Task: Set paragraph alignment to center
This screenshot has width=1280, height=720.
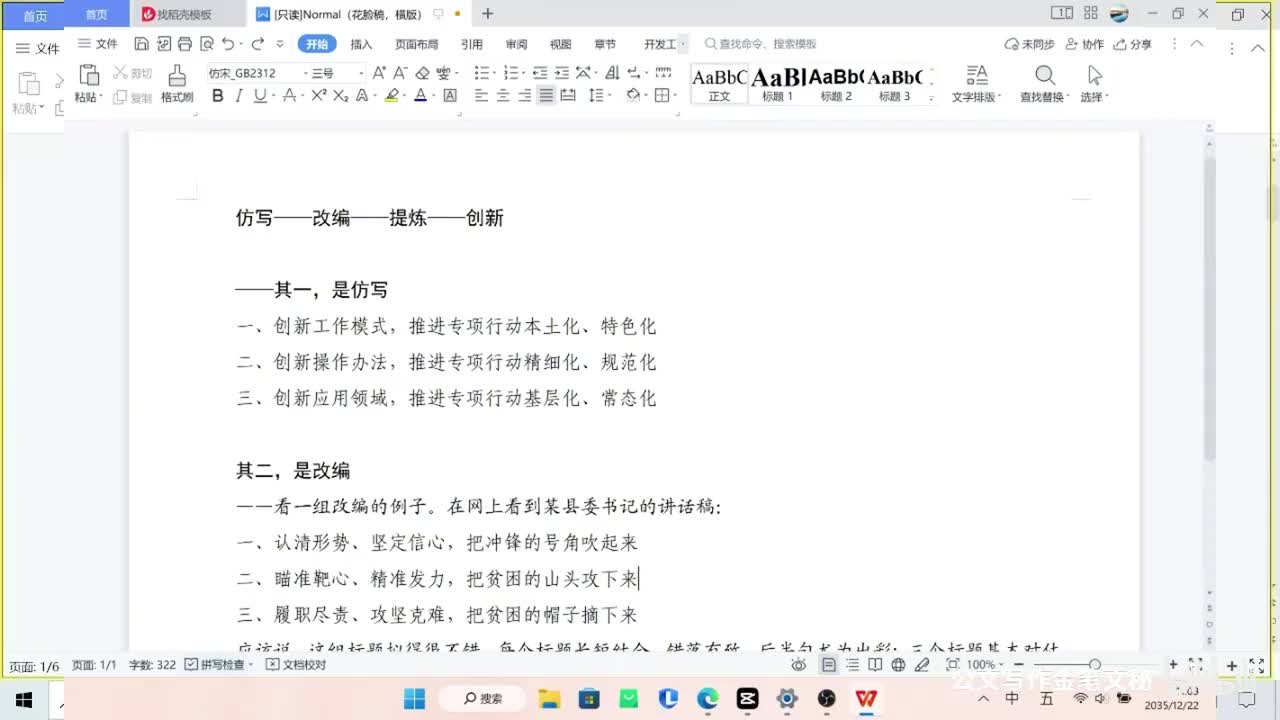Action: [503, 96]
